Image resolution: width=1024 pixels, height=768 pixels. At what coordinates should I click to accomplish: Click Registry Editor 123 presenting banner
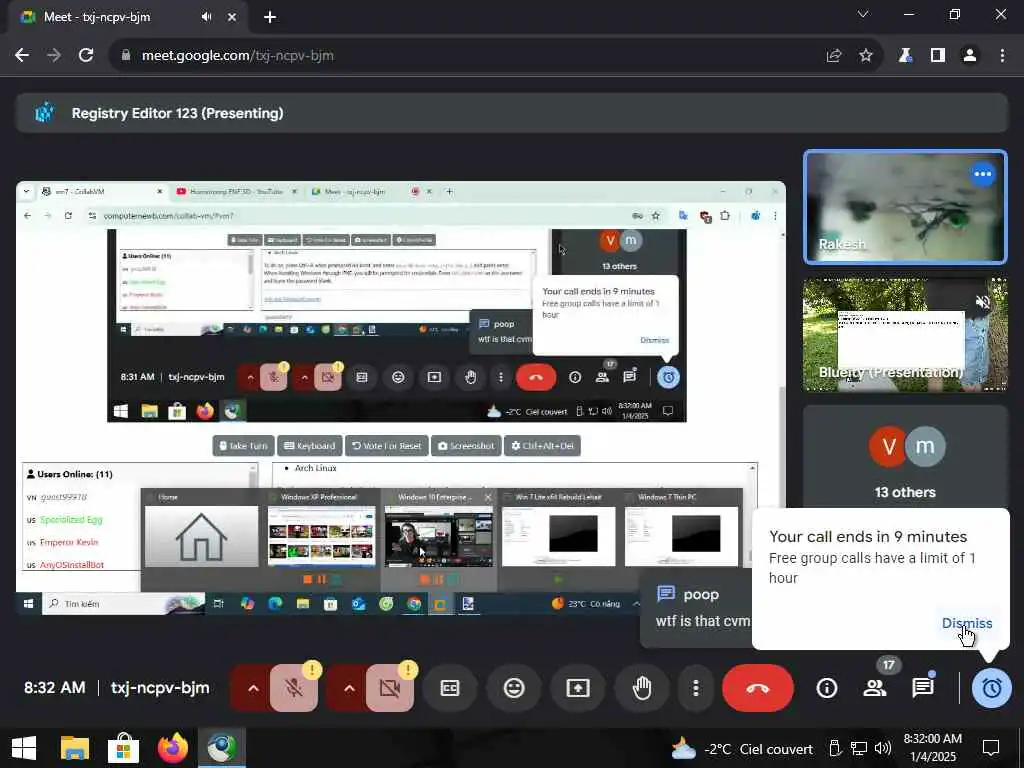512,113
